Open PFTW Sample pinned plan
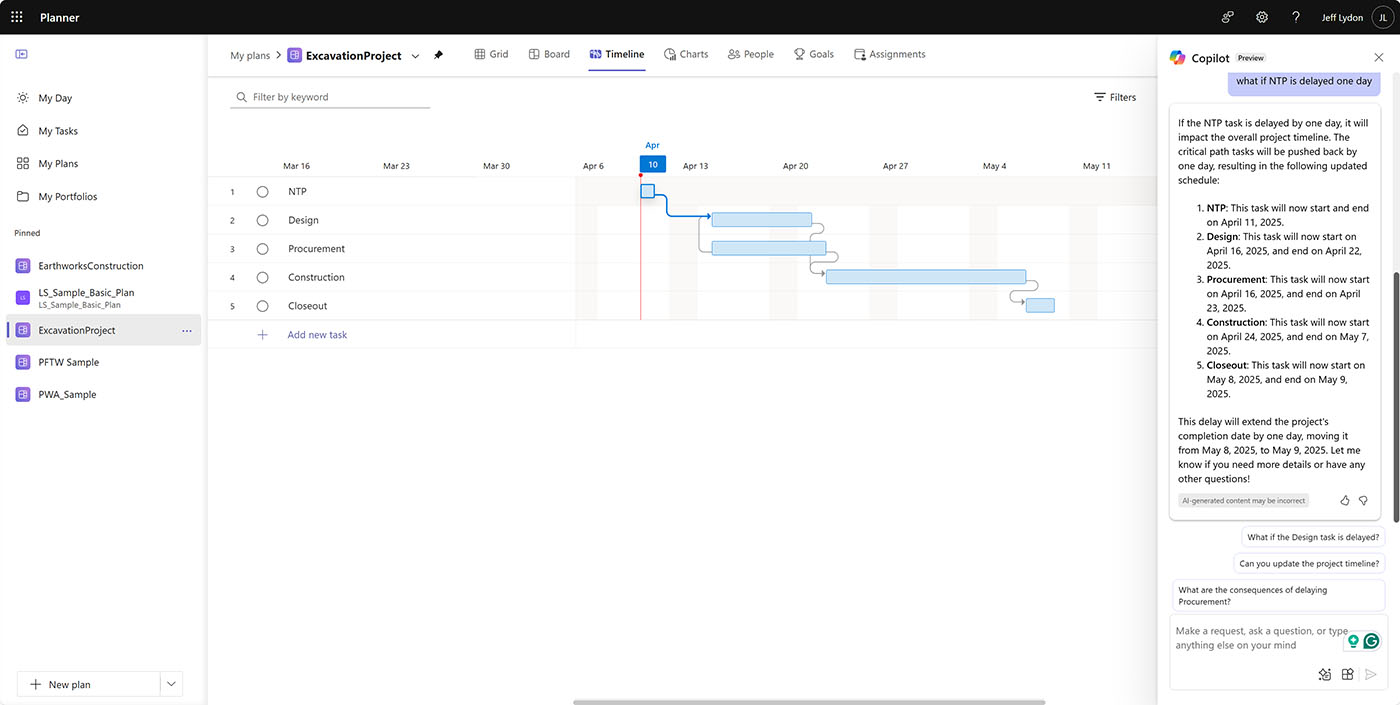 click(69, 362)
